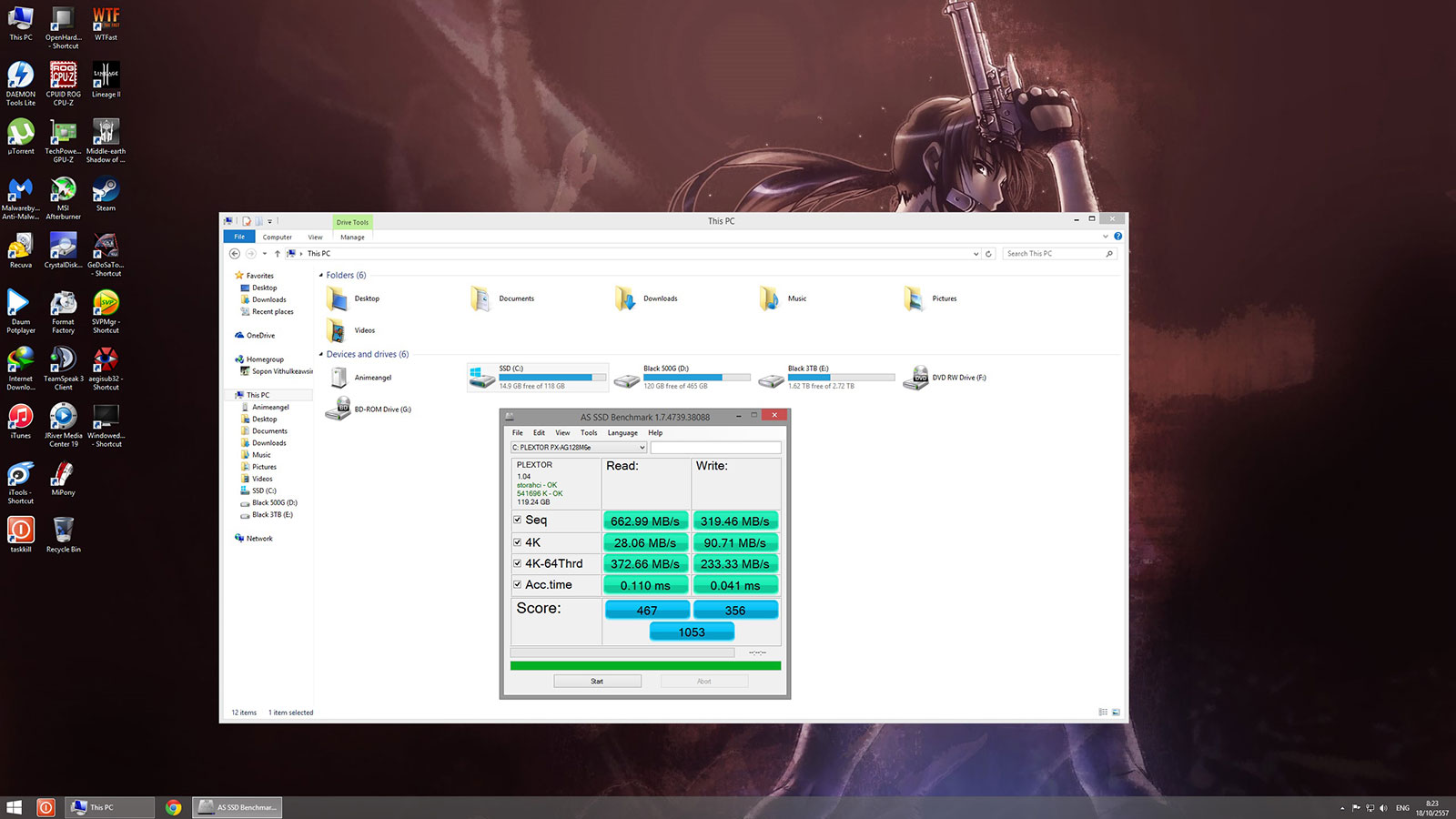Screen dimensions: 1456x819
Task: Open the address bar history dropdown
Action: 976,254
